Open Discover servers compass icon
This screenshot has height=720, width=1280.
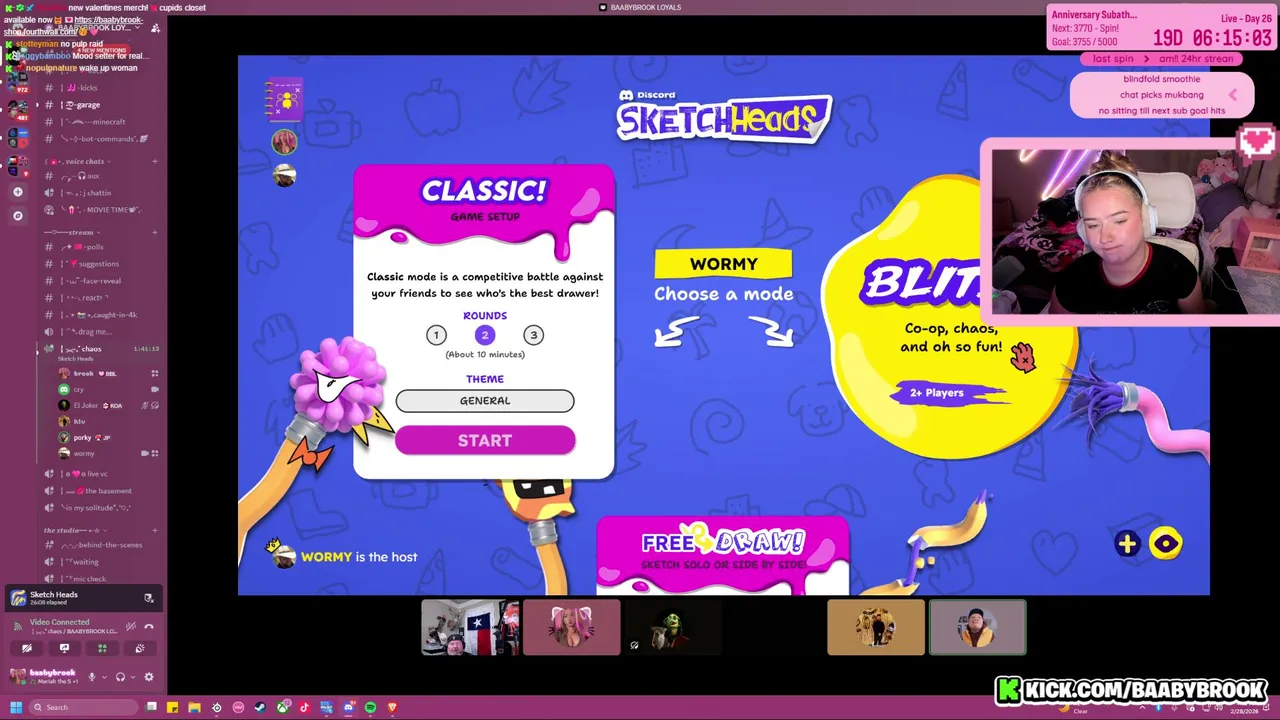click(x=18, y=215)
